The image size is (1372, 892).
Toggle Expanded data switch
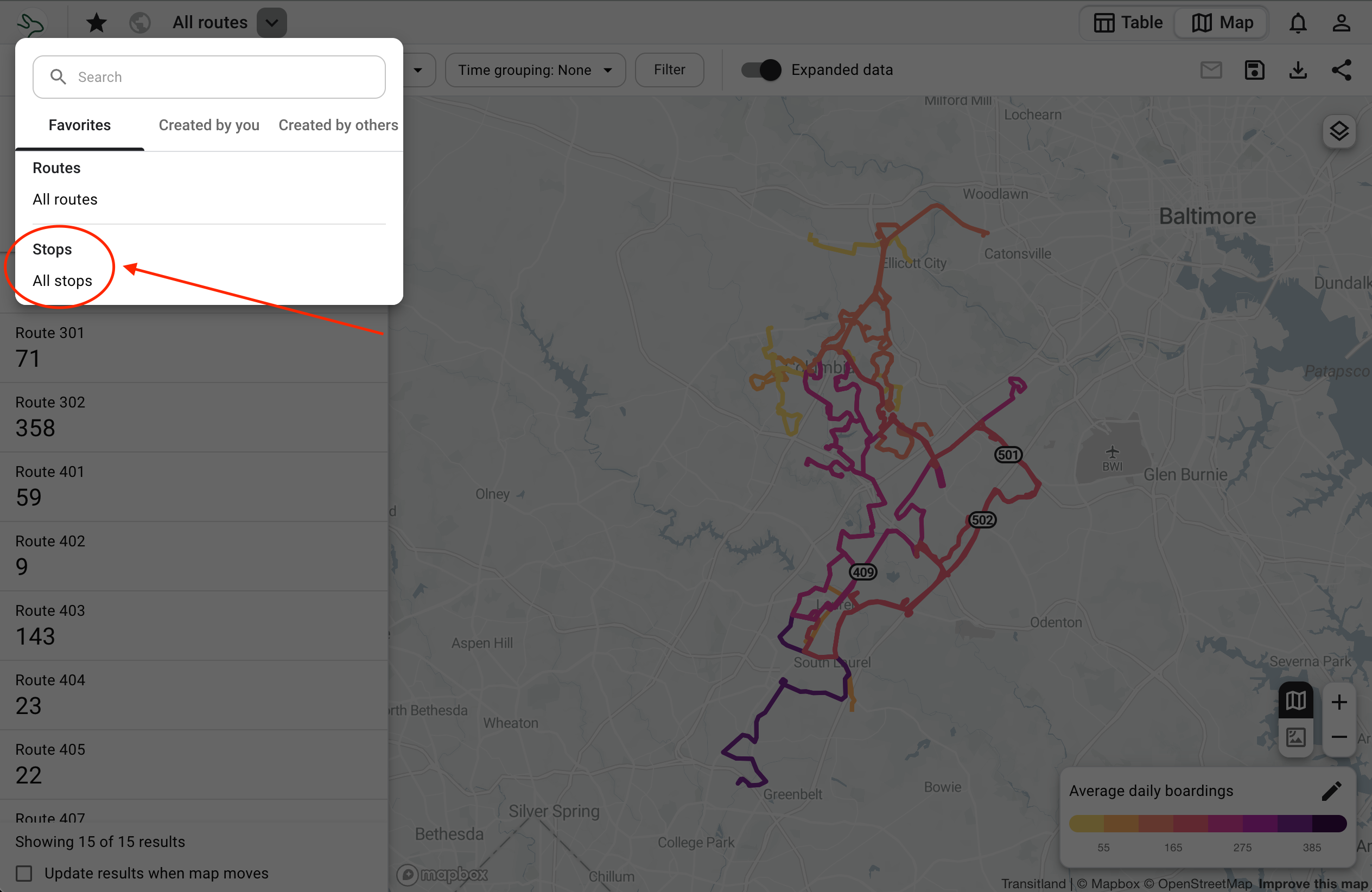click(x=761, y=71)
